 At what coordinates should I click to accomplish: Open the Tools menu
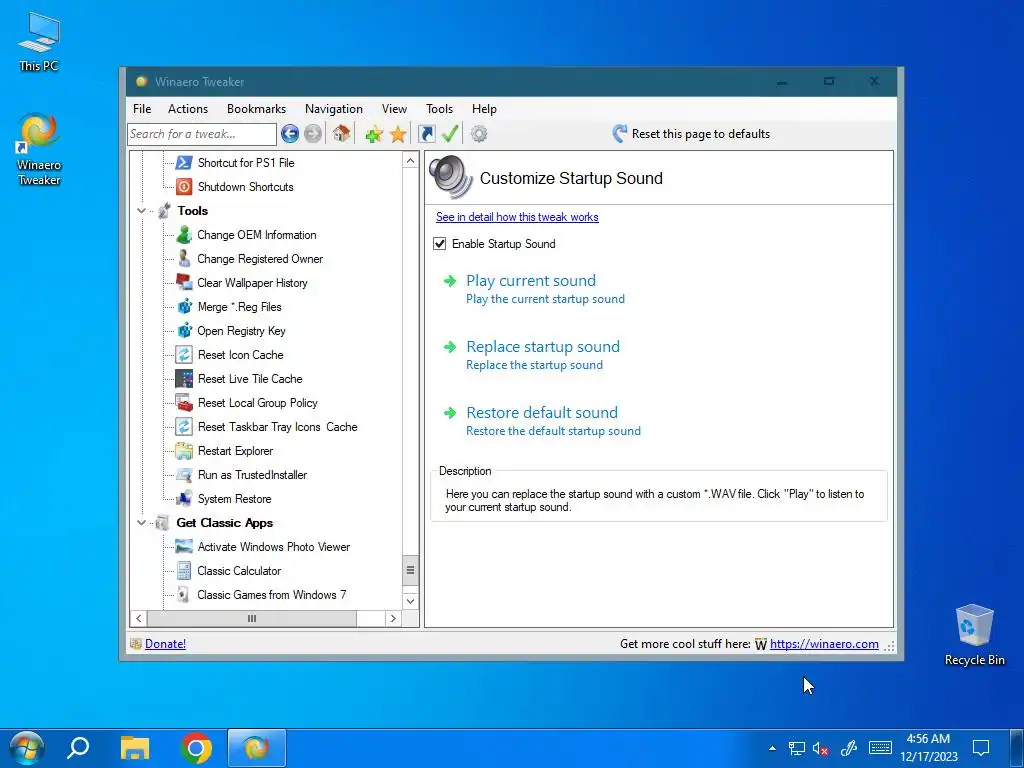pos(440,109)
